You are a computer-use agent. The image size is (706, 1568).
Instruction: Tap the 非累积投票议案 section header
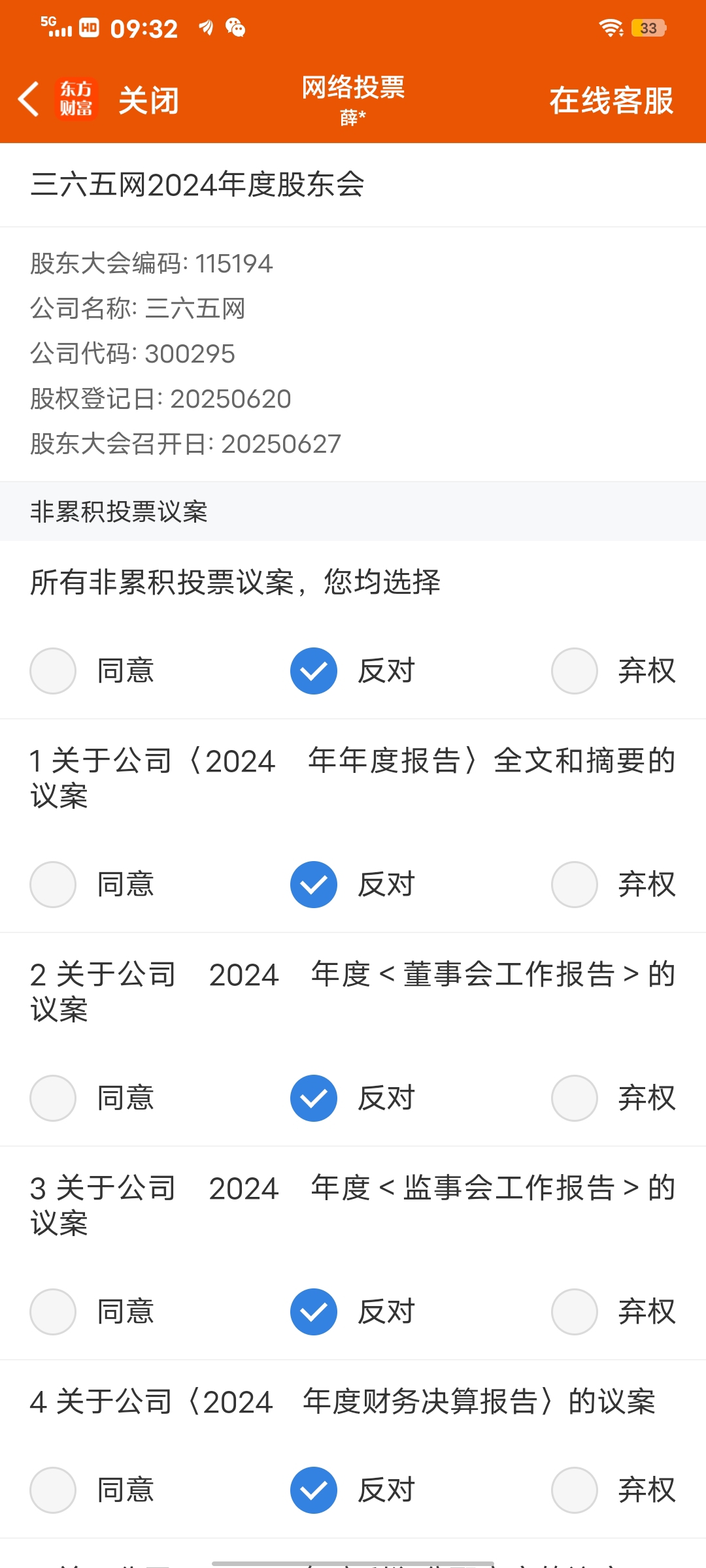[119, 512]
